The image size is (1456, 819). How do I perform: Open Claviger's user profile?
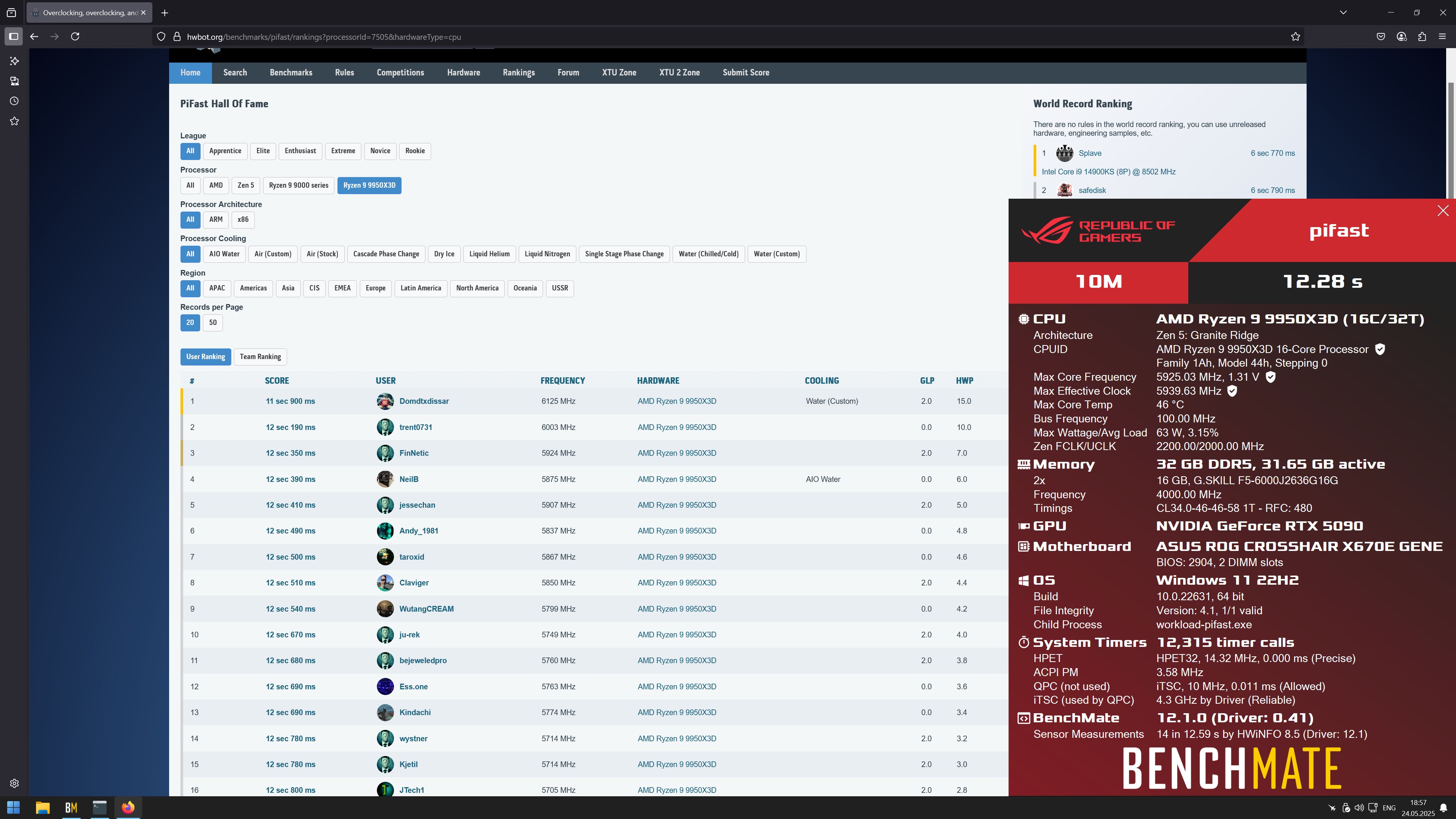click(414, 583)
